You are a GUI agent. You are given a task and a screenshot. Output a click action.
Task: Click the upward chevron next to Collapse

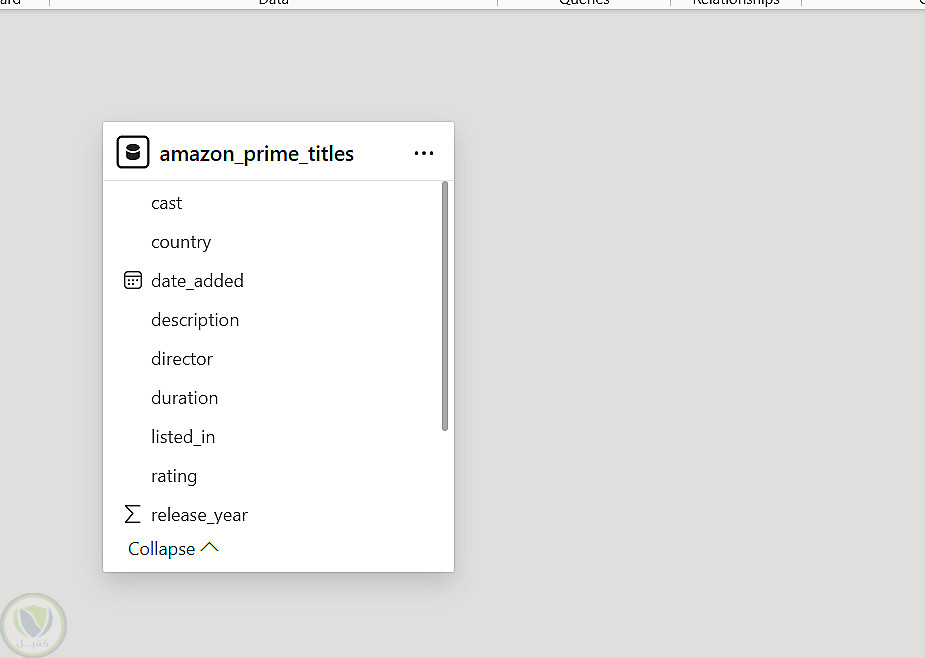click(209, 548)
